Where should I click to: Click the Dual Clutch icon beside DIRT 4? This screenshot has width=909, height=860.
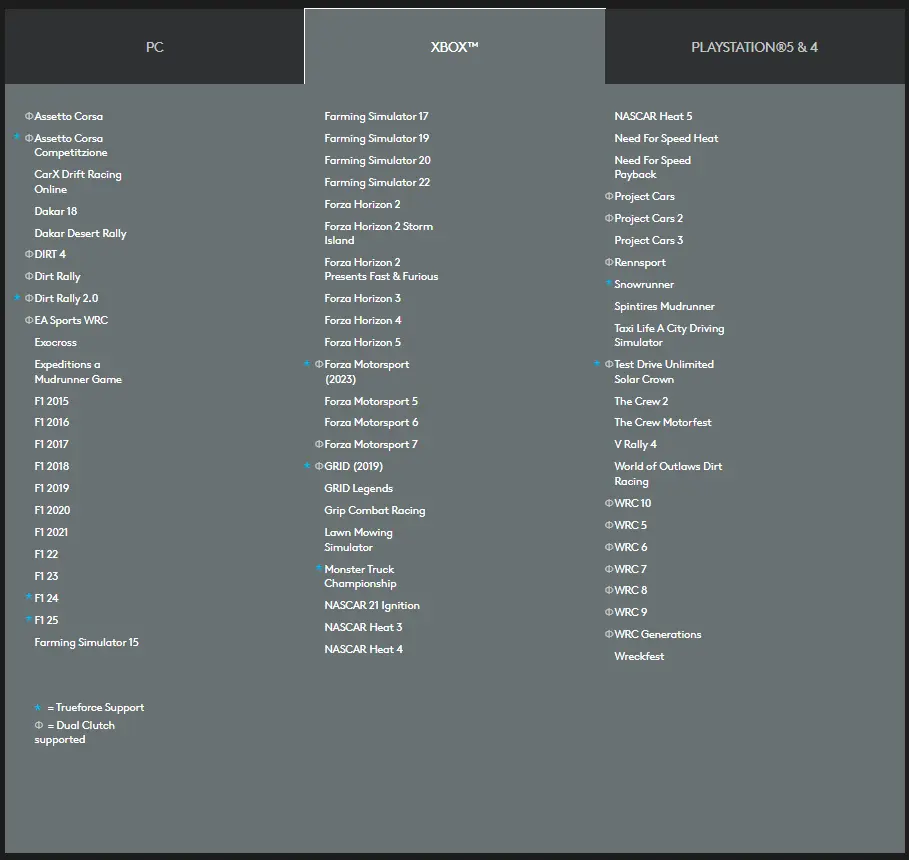[x=29, y=255]
